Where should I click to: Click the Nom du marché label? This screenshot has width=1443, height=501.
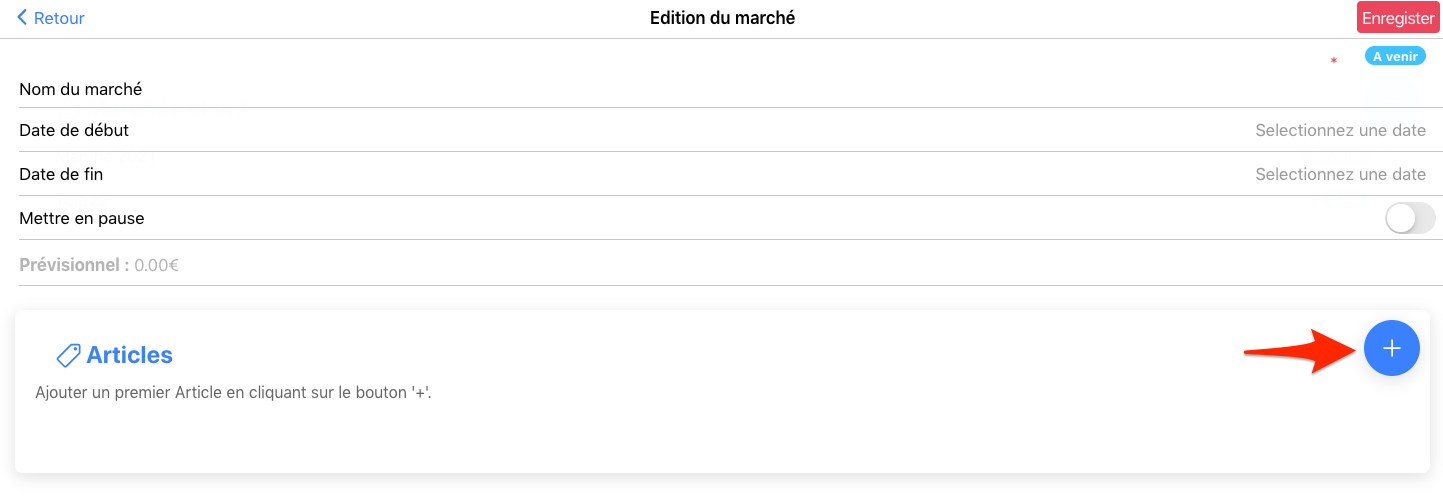[81, 89]
